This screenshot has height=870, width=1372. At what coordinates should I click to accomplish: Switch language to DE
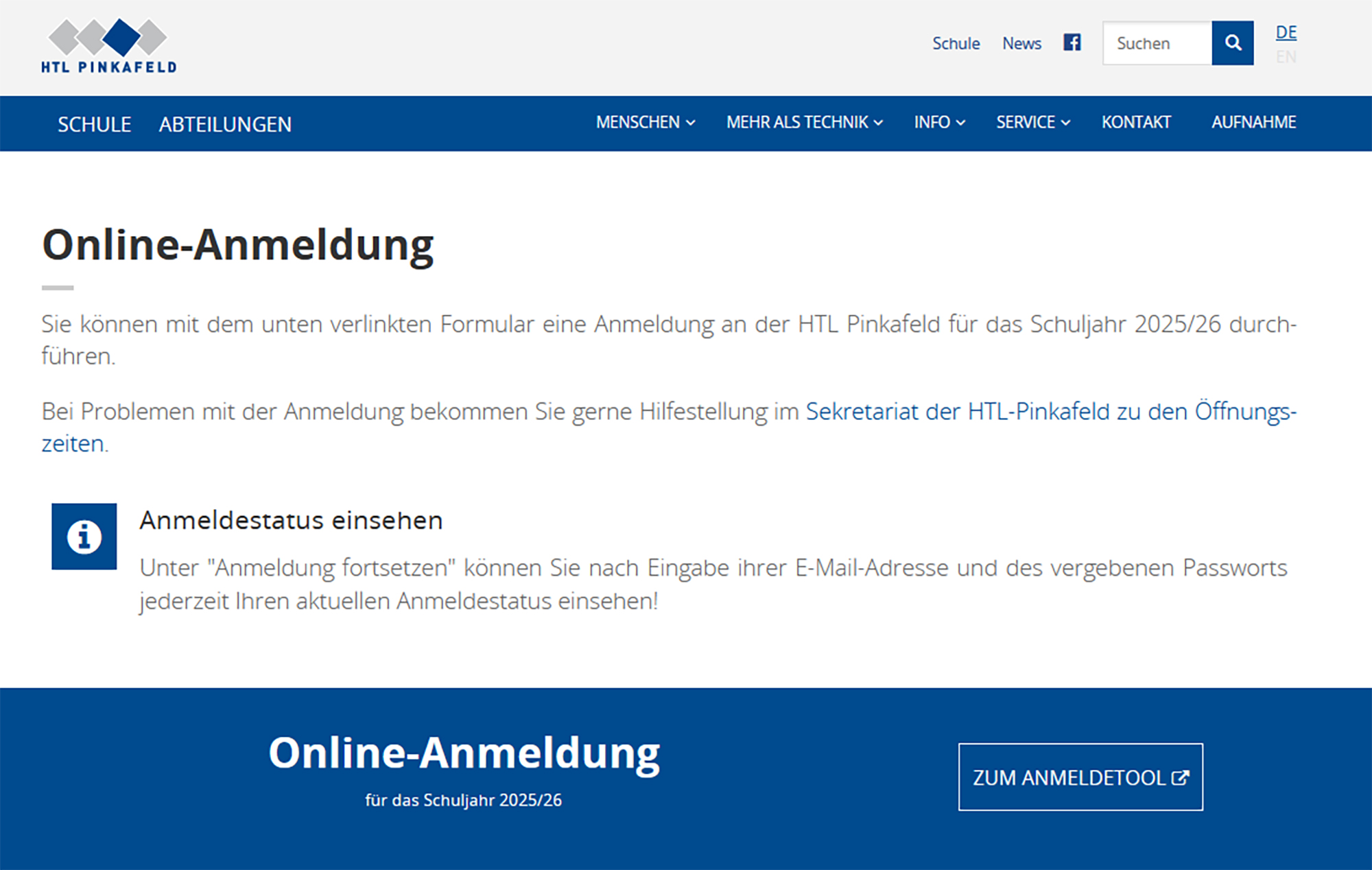point(1286,32)
